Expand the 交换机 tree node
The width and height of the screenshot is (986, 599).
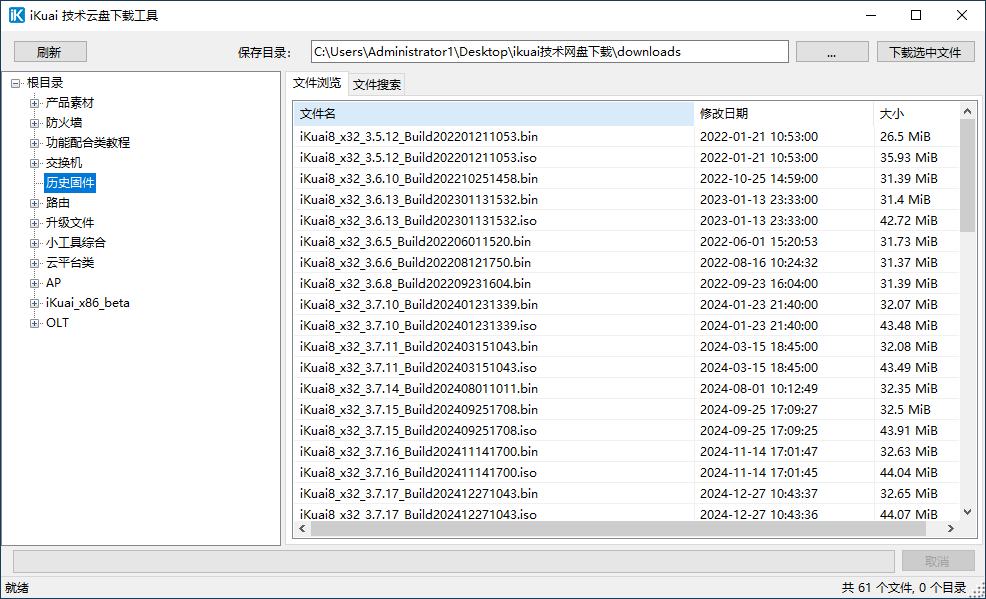click(x=35, y=163)
